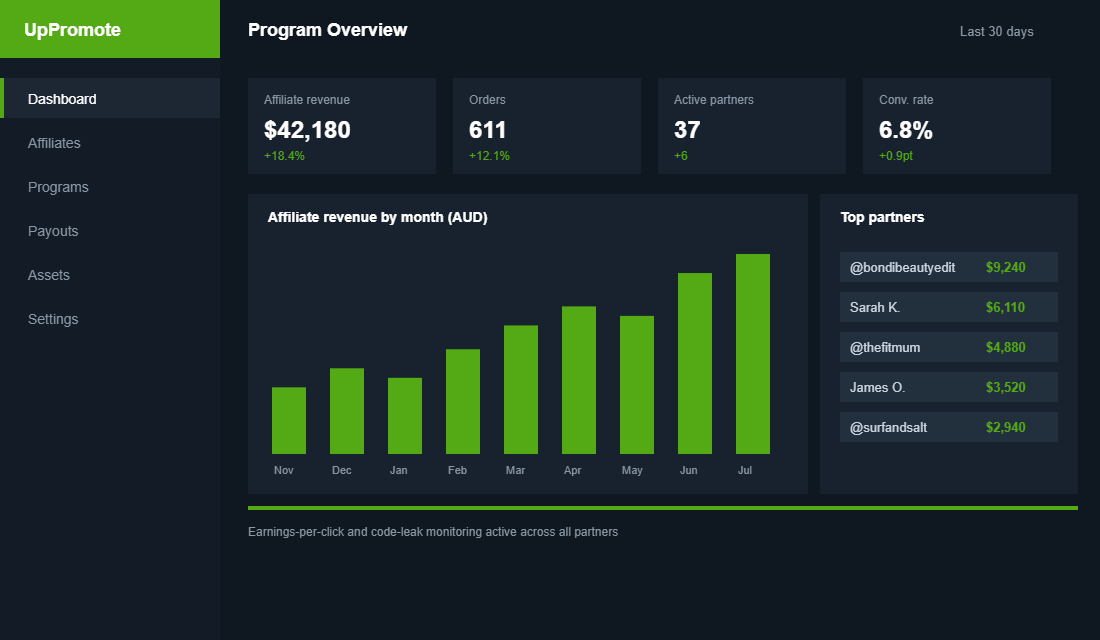Click the $9,240 partner earnings amount
This screenshot has height=640, width=1100.
1005,267
